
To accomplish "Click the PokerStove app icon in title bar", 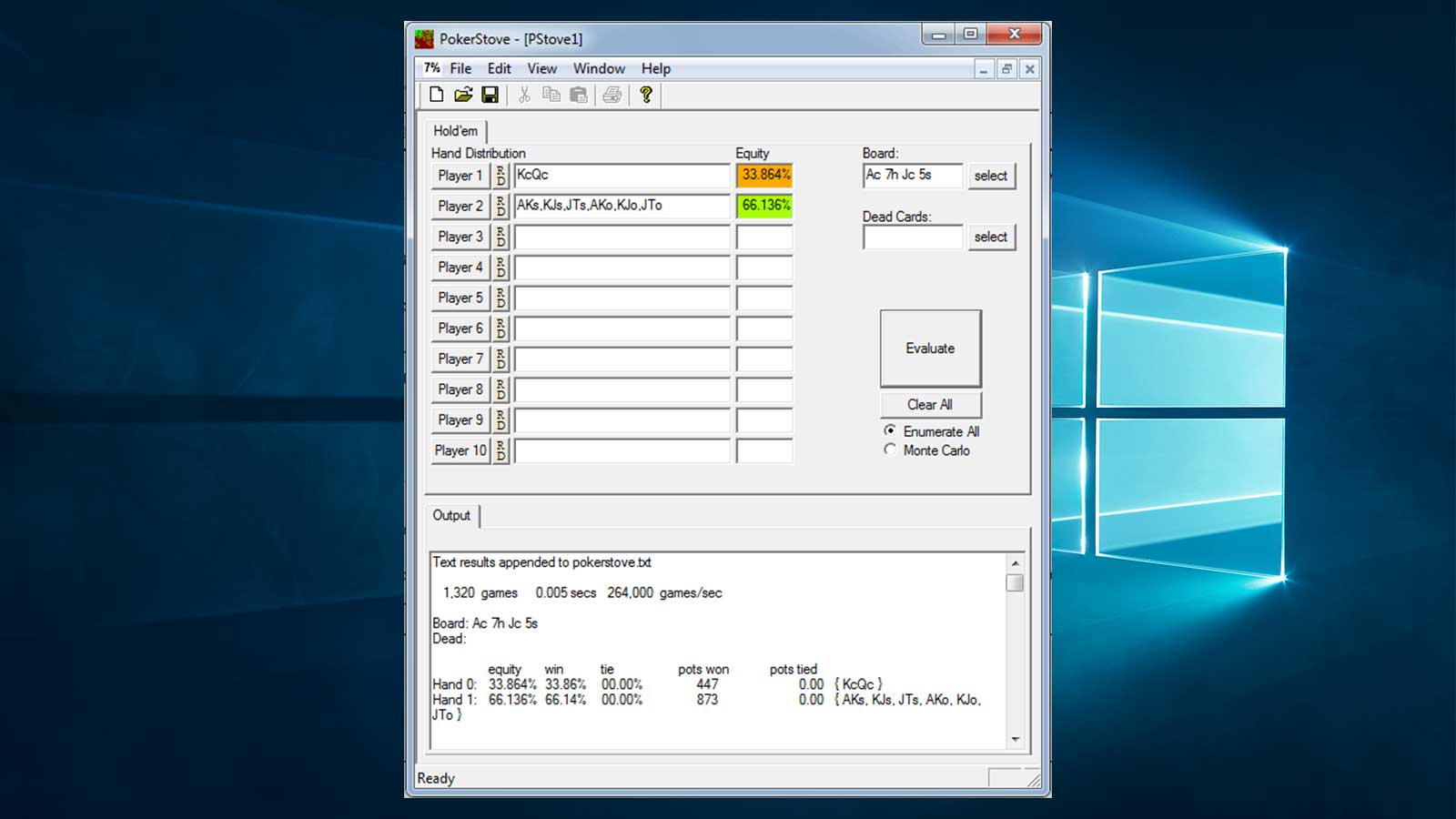I will click(x=424, y=39).
